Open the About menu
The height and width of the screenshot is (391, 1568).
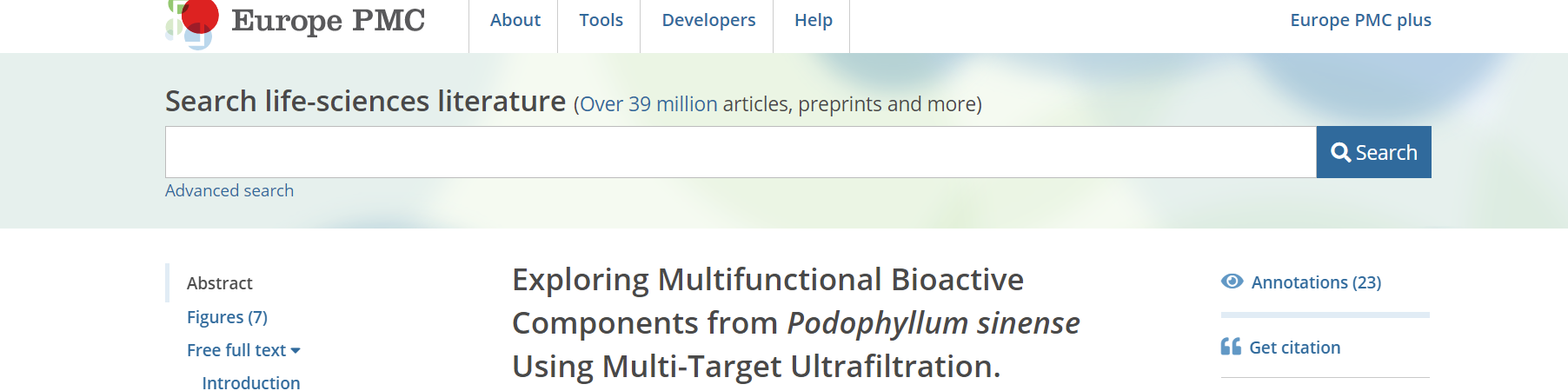point(515,20)
